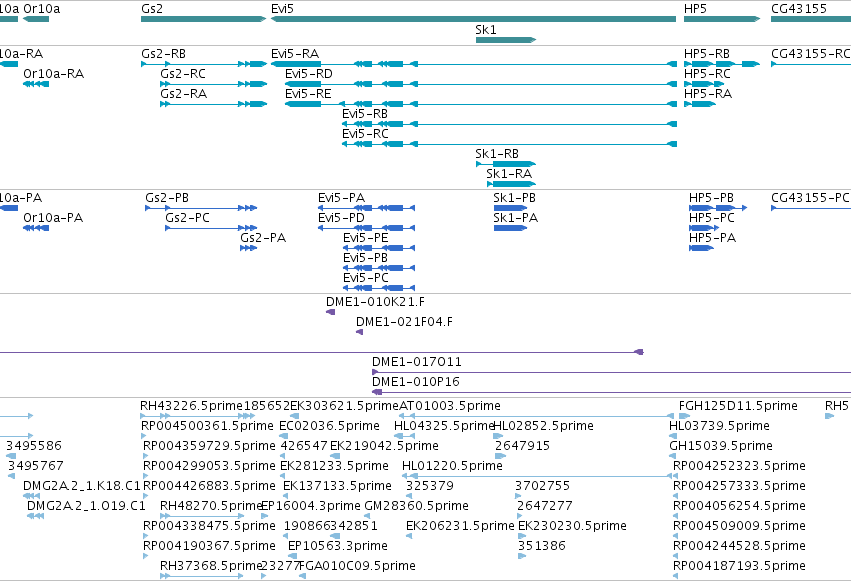Screen dimensions: 851x581
Task: Select the Gs2-RC transcript label
Action: (183, 74)
